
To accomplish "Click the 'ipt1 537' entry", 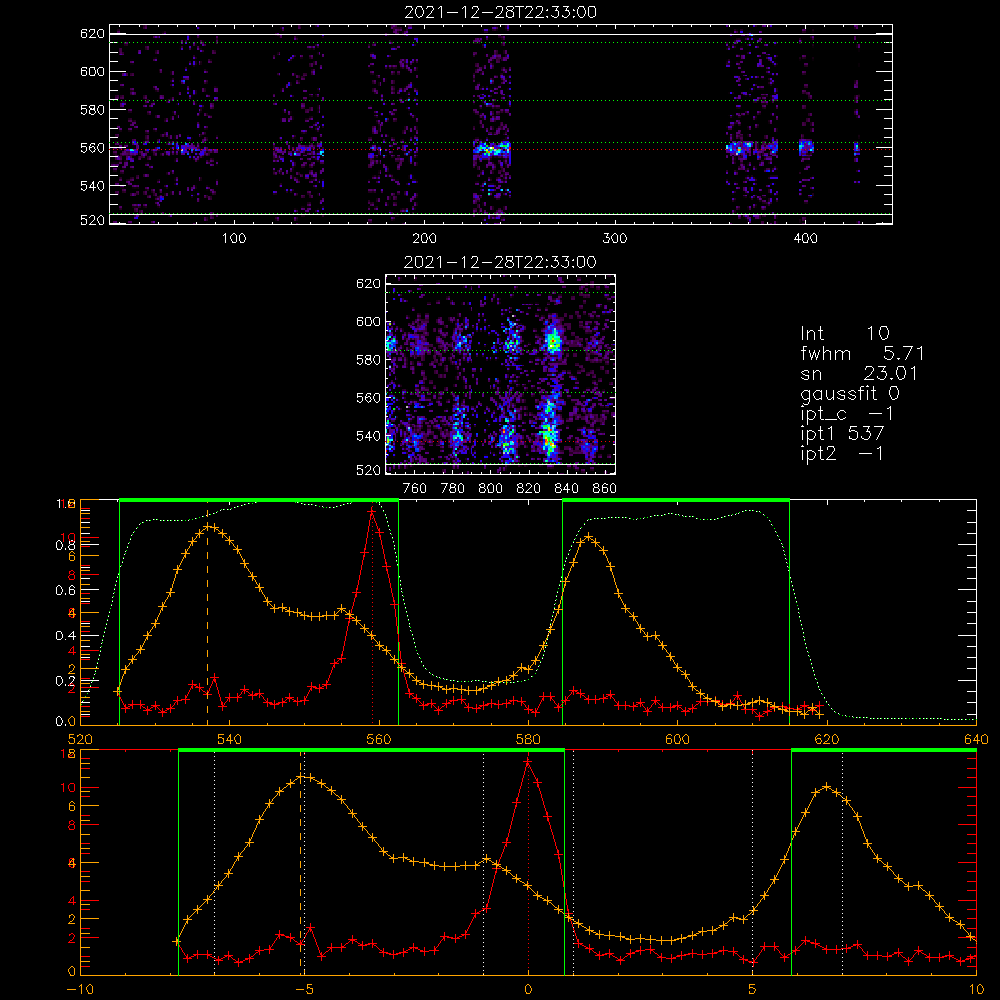I will (x=842, y=434).
